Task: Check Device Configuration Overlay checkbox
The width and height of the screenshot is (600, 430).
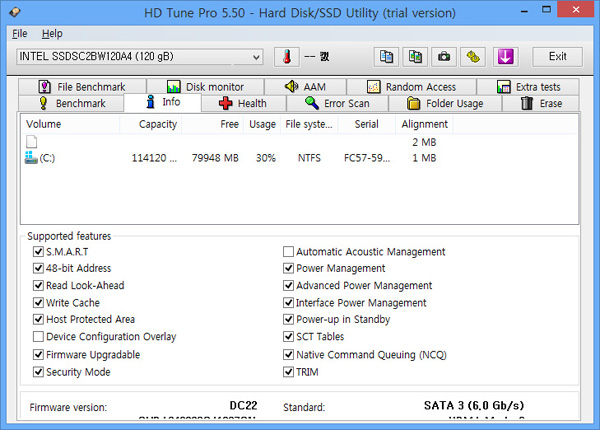Action: tap(38, 336)
